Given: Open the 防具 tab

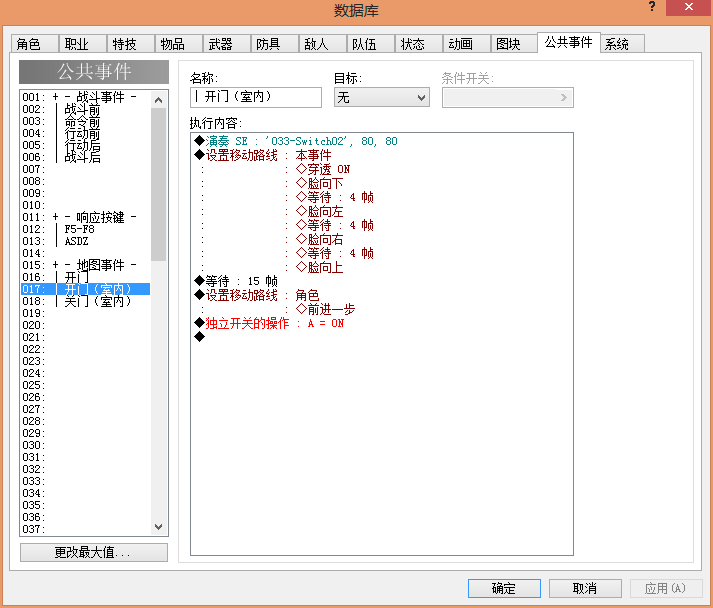Looking at the screenshot, I should pos(275,44).
